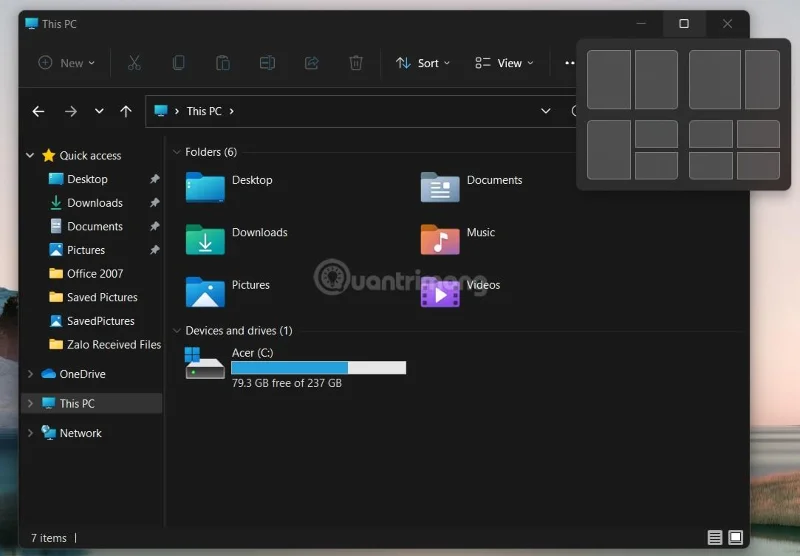Click the '79.3 GB free of 237 GB' text
Image resolution: width=800 pixels, height=556 pixels.
[x=287, y=383]
